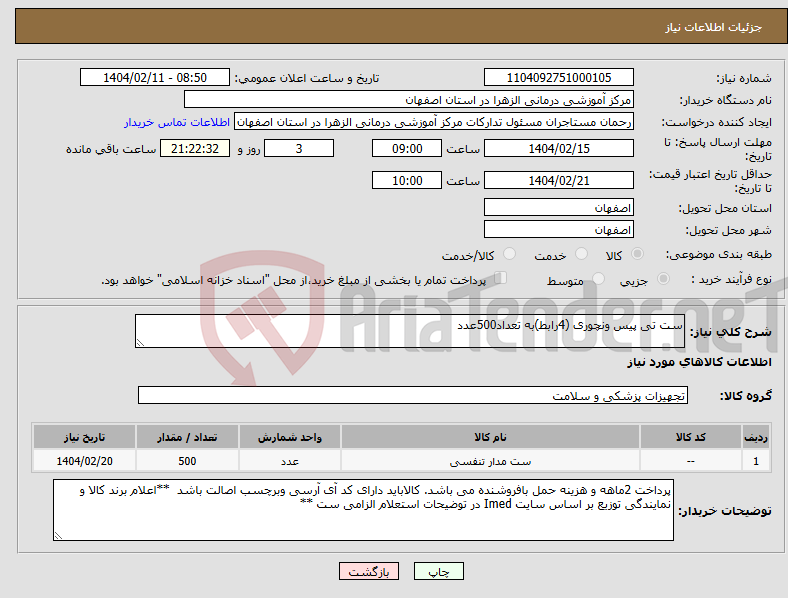This screenshot has width=788, height=598.
Task: Click the resize handle of buyer notes area
Action: tap(58, 536)
